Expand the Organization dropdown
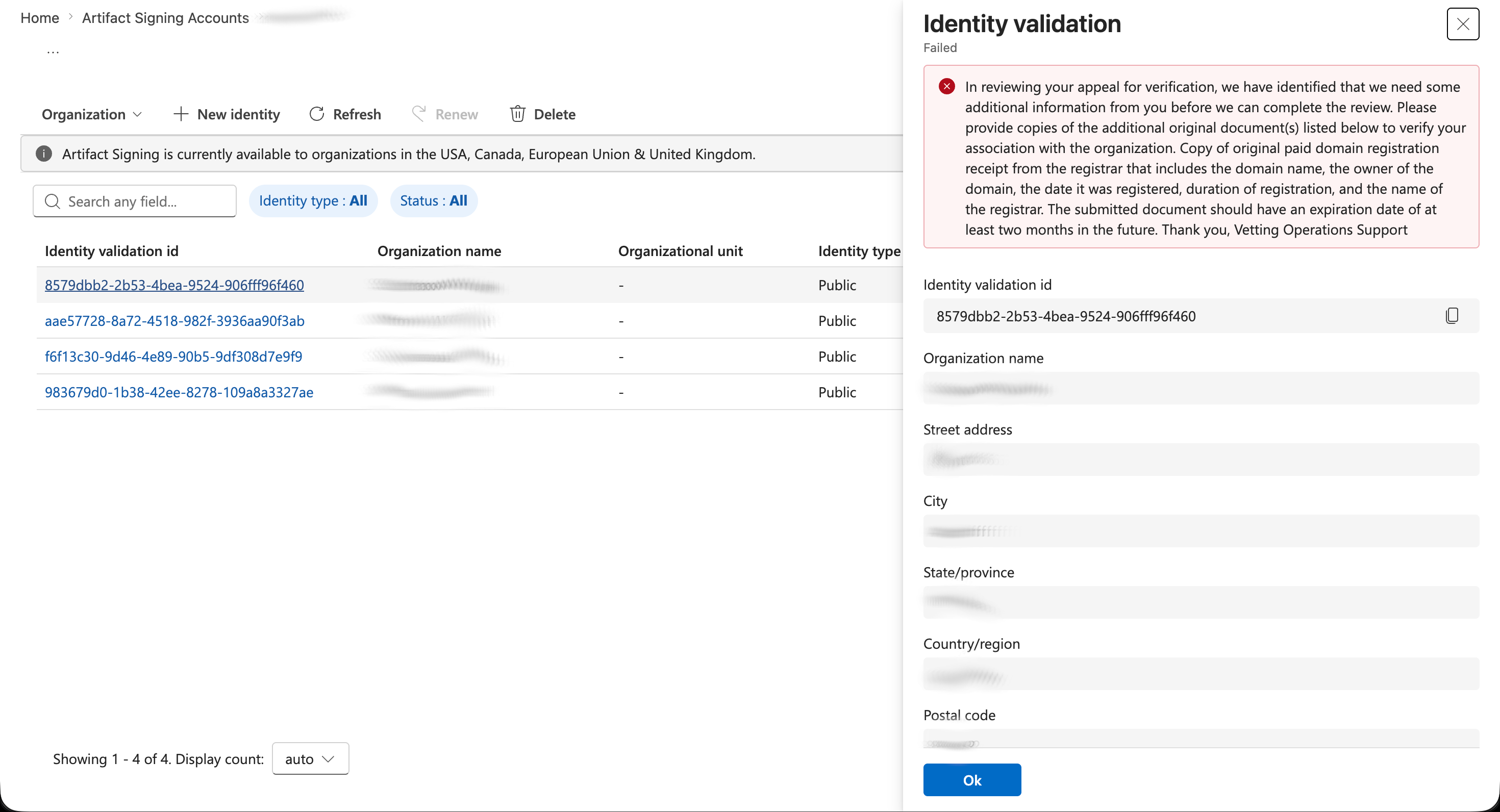This screenshot has width=1500, height=812. click(x=91, y=114)
